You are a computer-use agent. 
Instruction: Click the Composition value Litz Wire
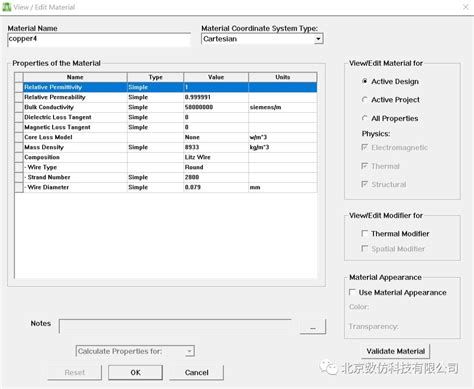pos(216,157)
